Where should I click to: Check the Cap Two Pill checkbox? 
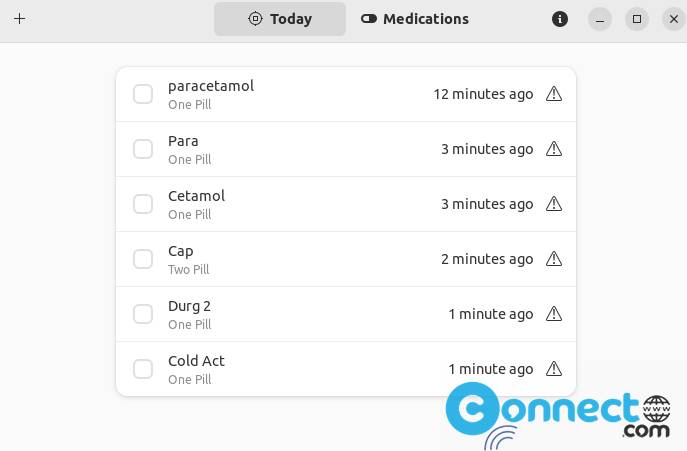tap(143, 259)
